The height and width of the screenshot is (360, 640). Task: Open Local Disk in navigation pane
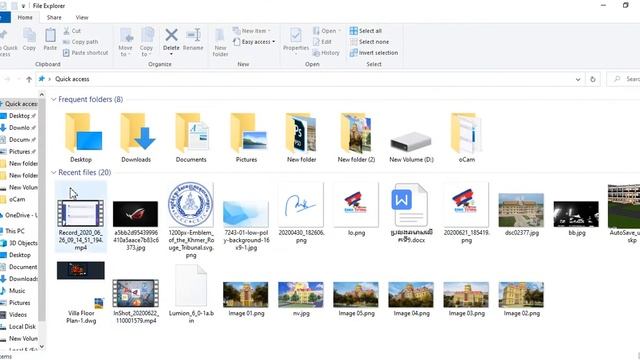coord(18,327)
